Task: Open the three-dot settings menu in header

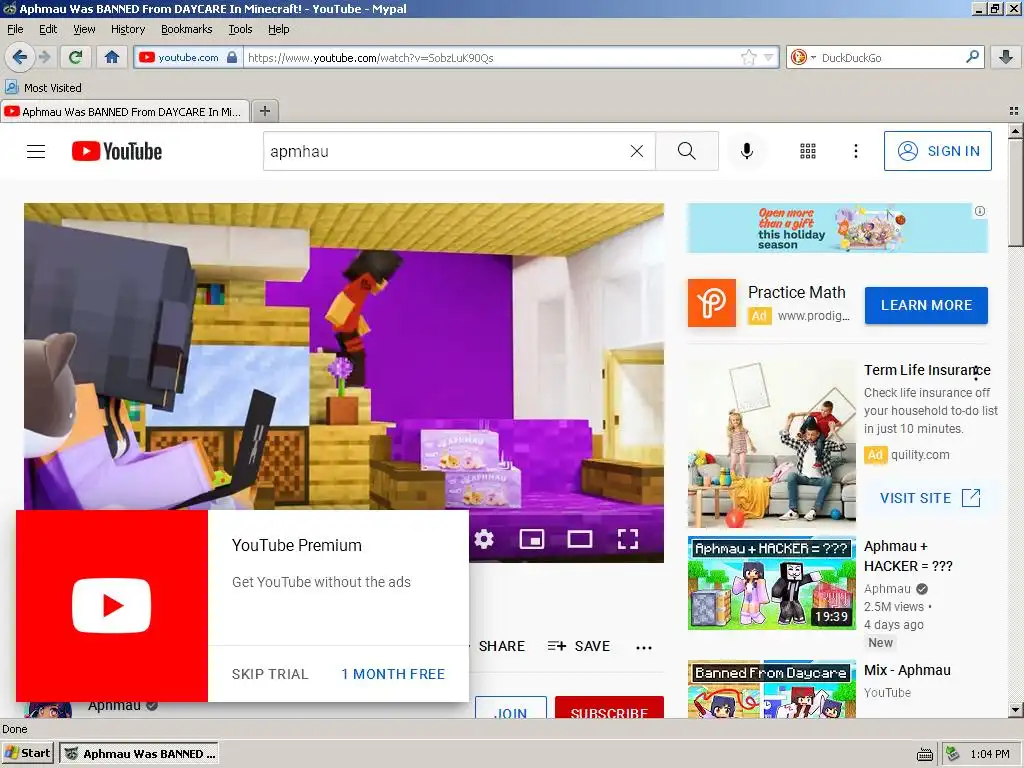Action: coord(856,152)
